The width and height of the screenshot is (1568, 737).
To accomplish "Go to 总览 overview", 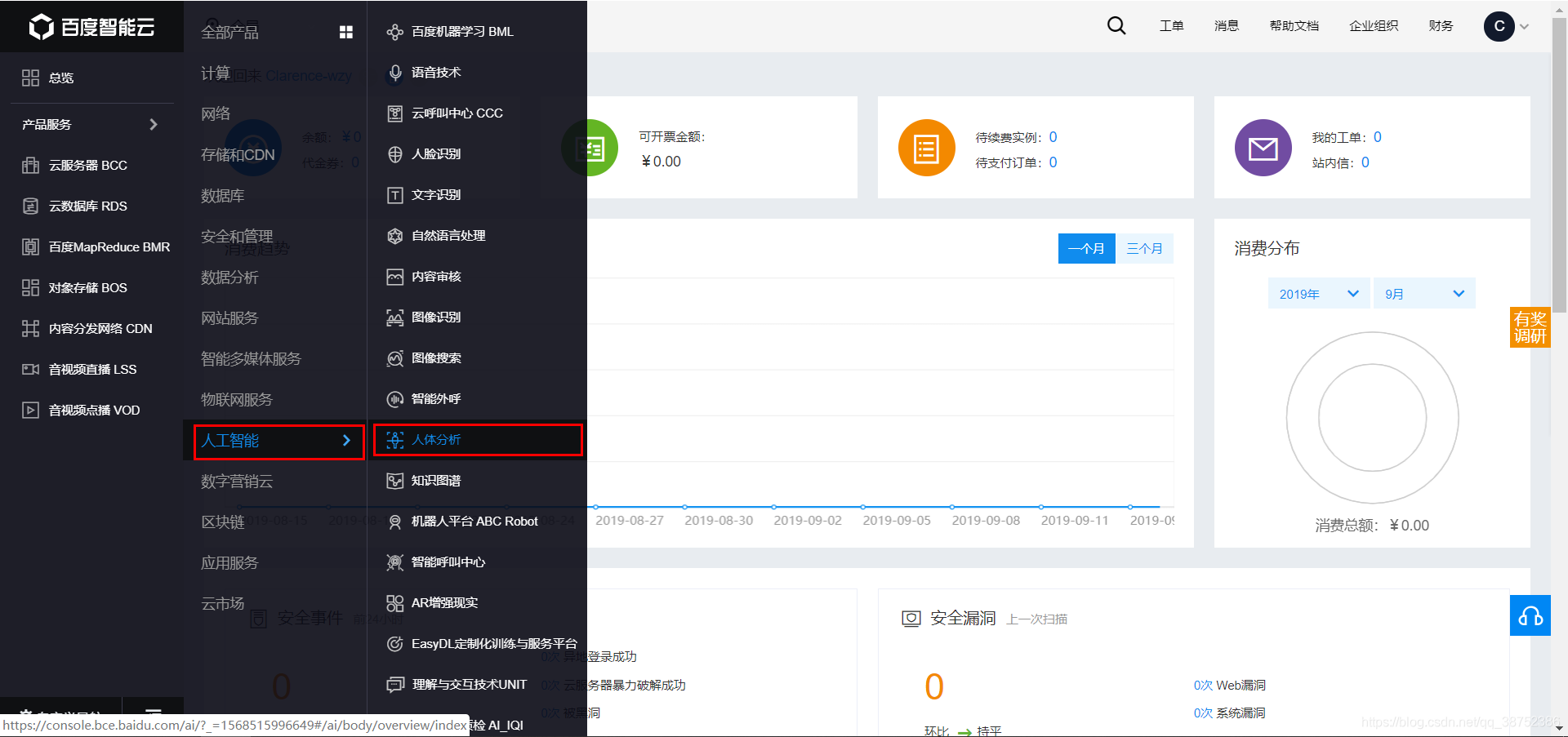I will (x=49, y=78).
